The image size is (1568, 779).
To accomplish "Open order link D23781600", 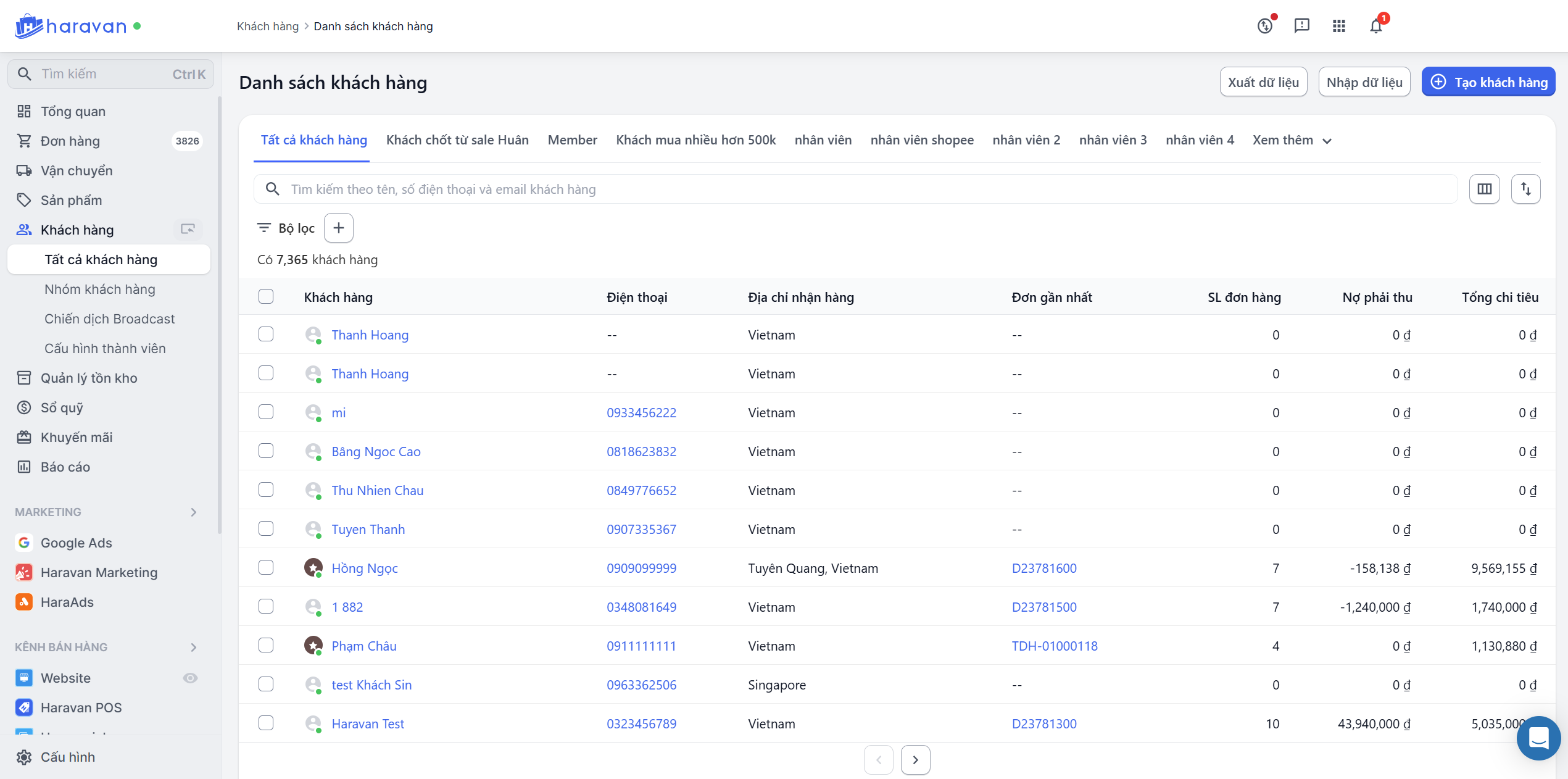I will tap(1043, 569).
